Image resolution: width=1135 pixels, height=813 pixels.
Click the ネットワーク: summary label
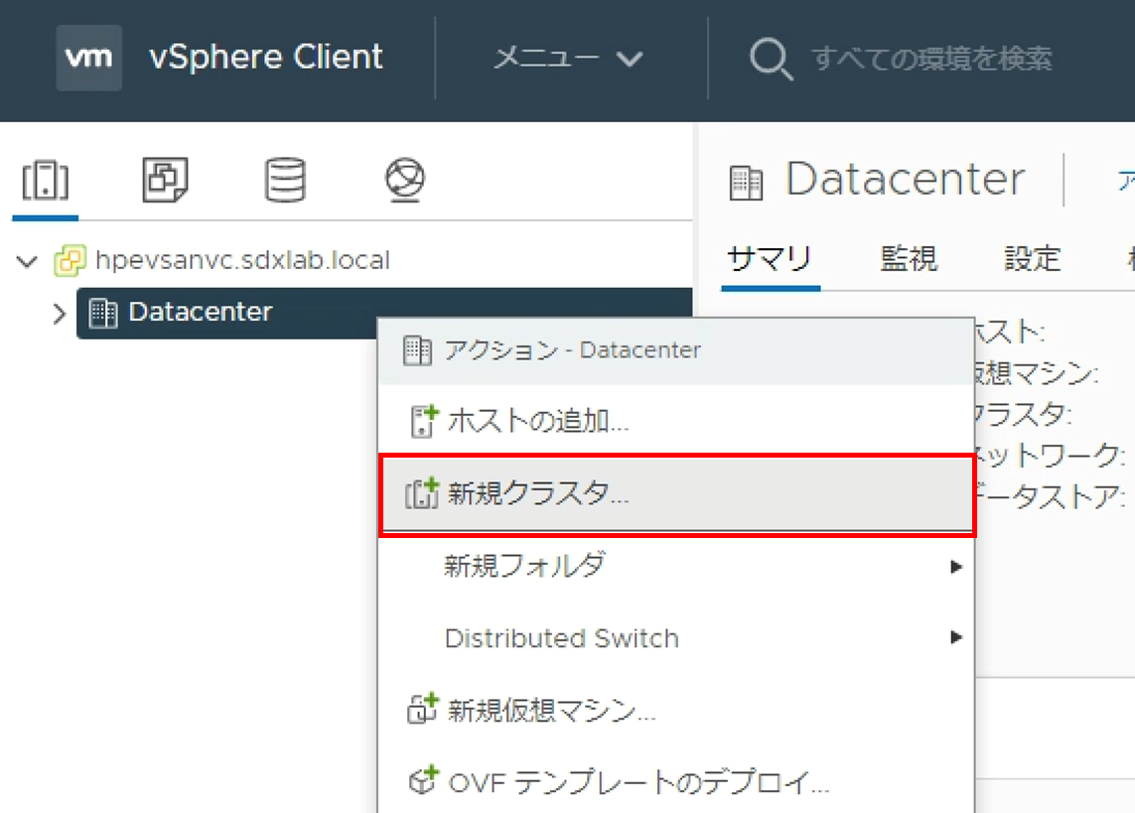coord(1050,455)
